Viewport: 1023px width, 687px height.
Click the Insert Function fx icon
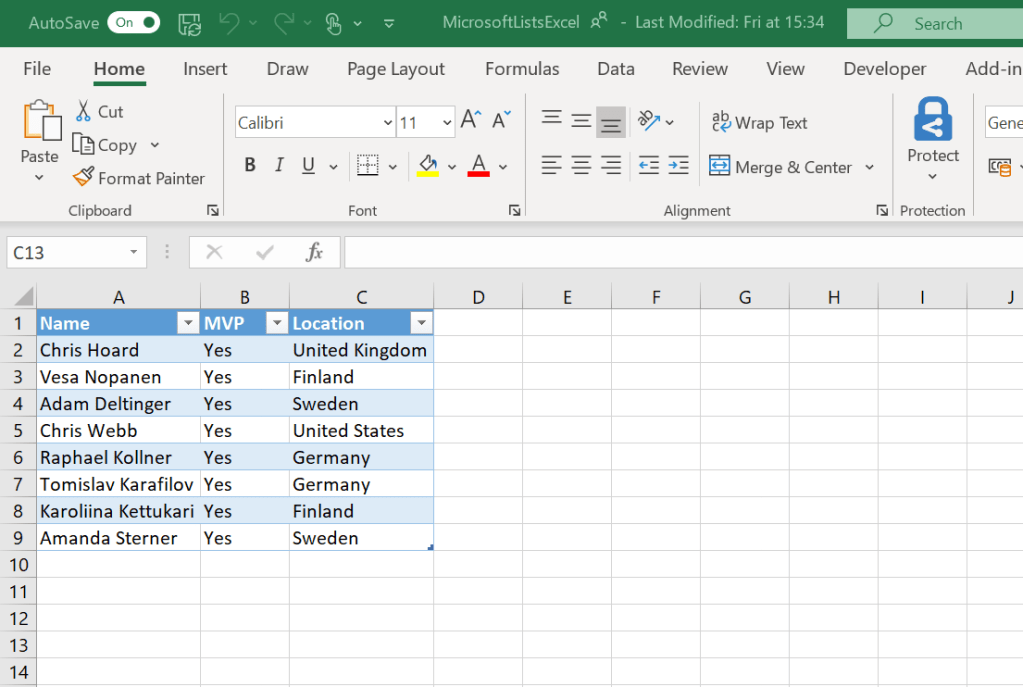(314, 252)
